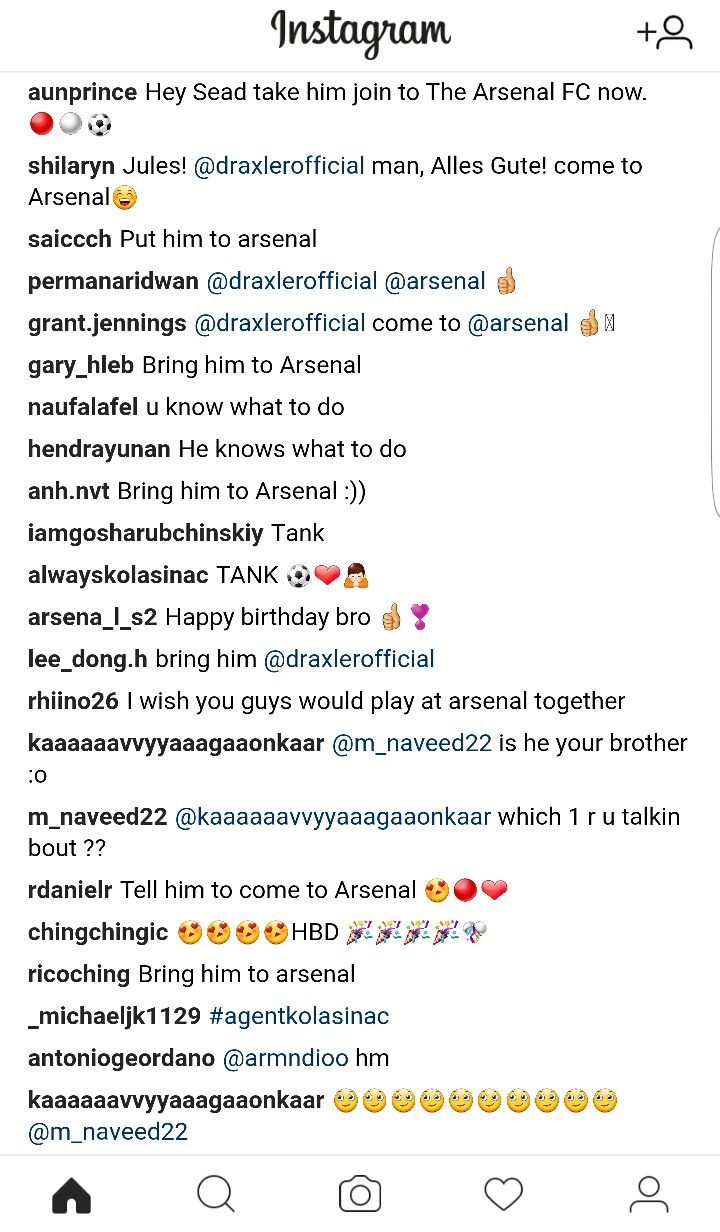
Task: Tap the iamgosharubchinskiy username
Action: [x=146, y=533]
